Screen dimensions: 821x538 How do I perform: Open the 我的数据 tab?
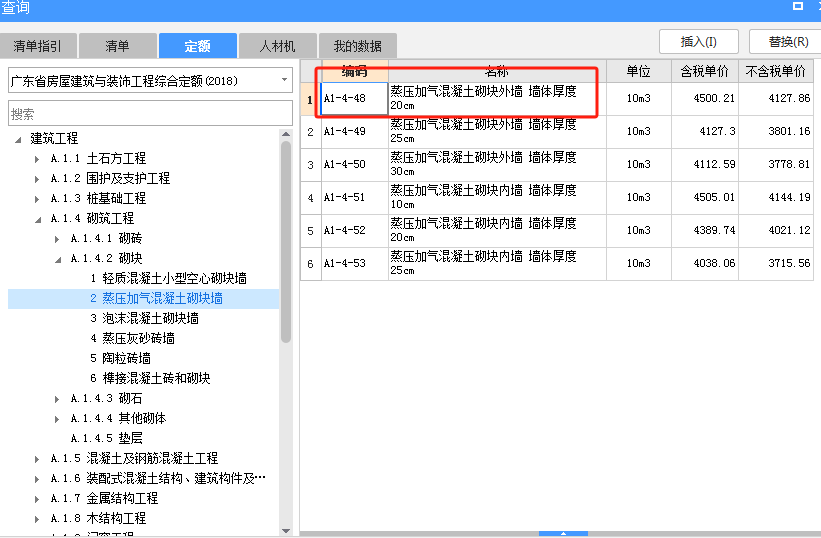click(358, 46)
